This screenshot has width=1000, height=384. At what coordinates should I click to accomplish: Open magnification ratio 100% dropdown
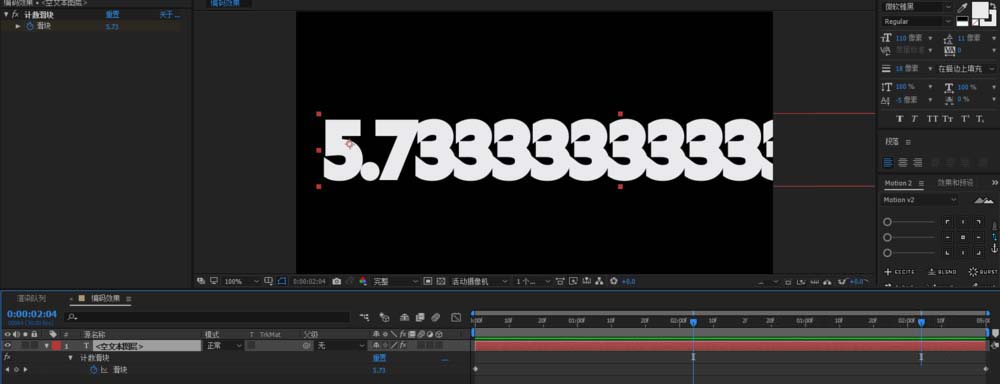click(242, 281)
